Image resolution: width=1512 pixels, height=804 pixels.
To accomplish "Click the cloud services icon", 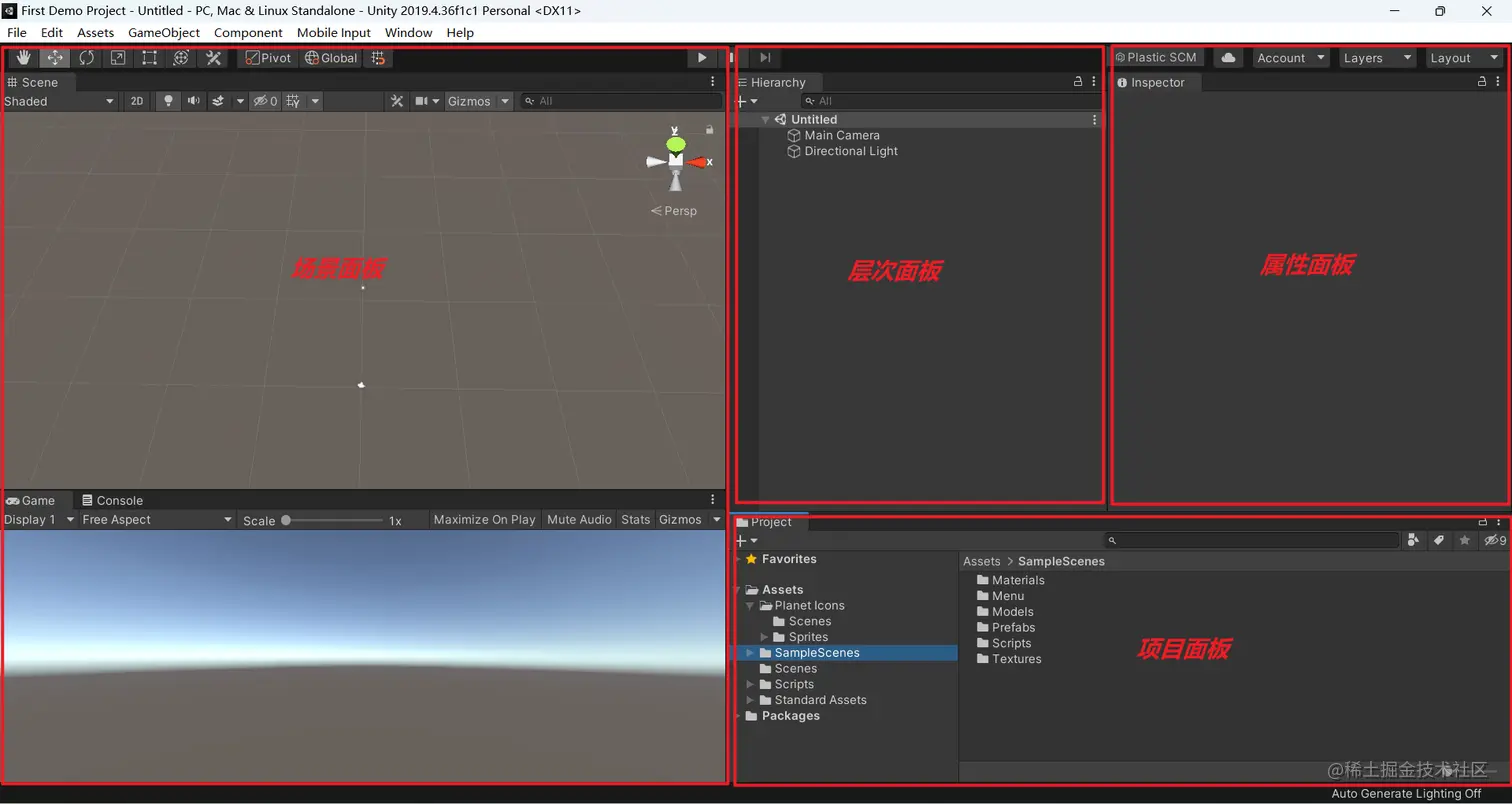I will (x=1229, y=58).
